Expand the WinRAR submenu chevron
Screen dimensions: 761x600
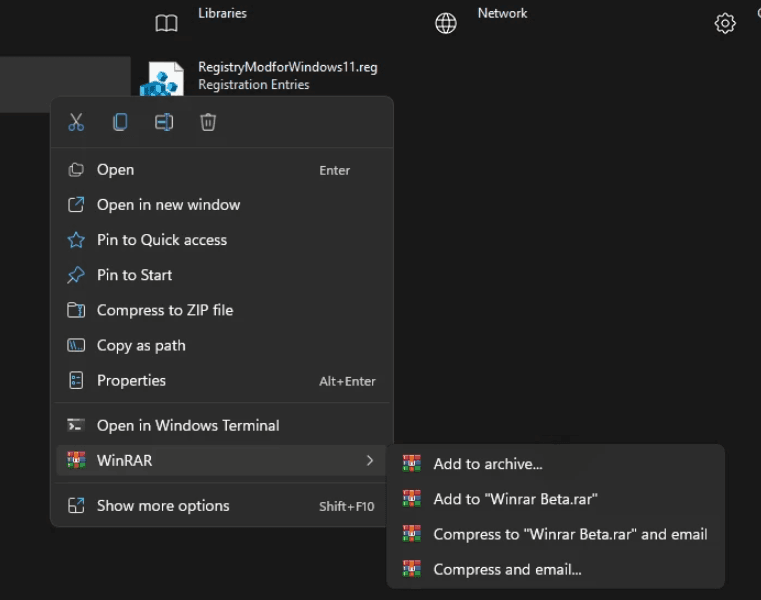coord(370,460)
